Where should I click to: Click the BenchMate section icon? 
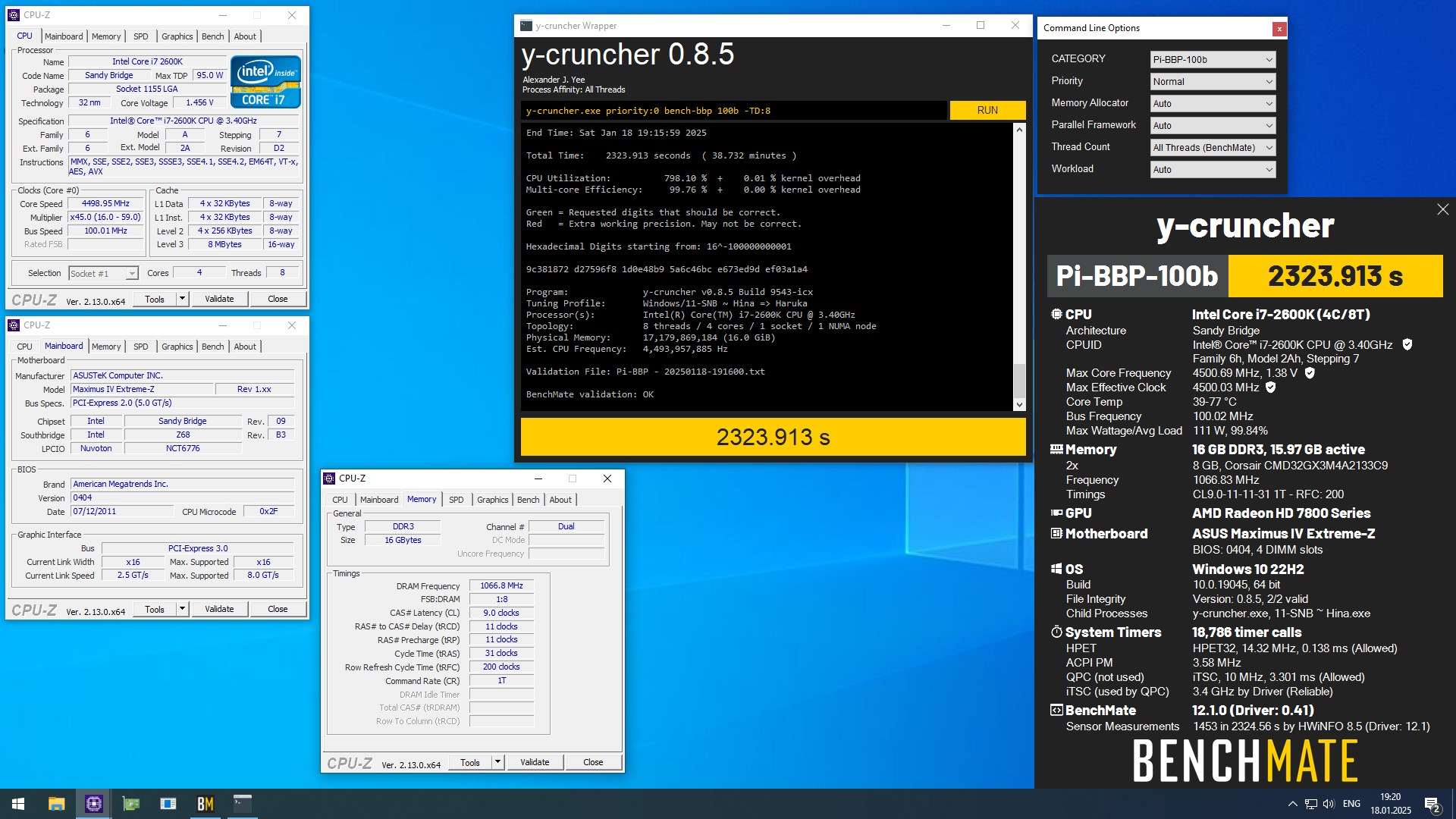point(1056,710)
